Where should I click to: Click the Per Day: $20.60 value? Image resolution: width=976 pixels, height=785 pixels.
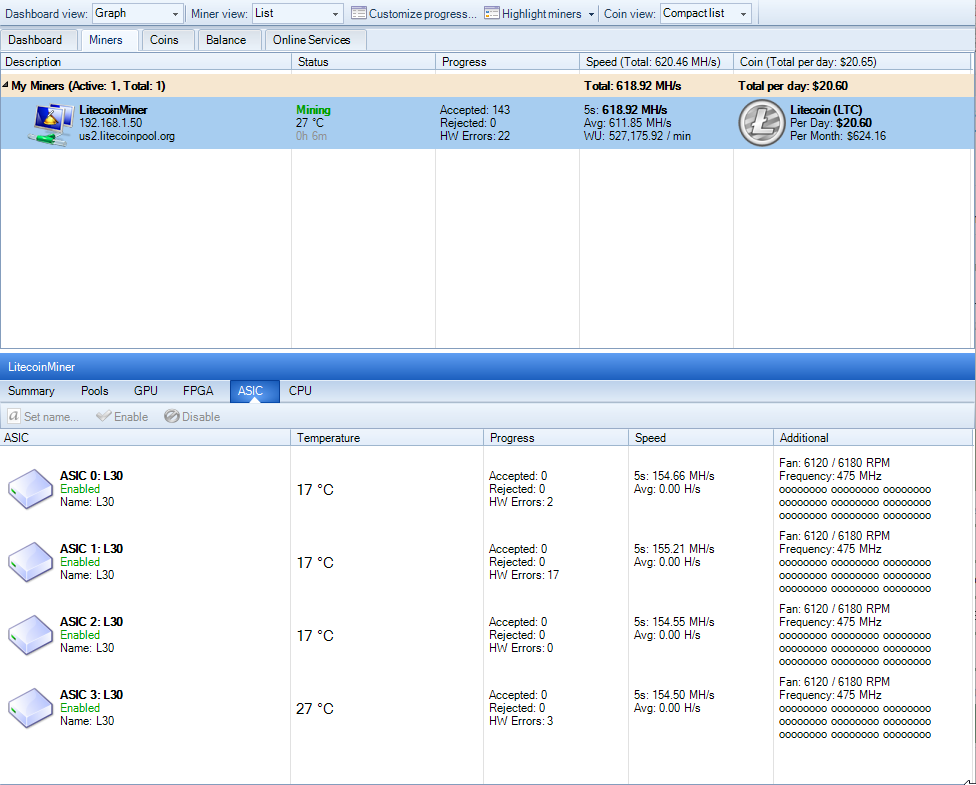click(x=831, y=123)
